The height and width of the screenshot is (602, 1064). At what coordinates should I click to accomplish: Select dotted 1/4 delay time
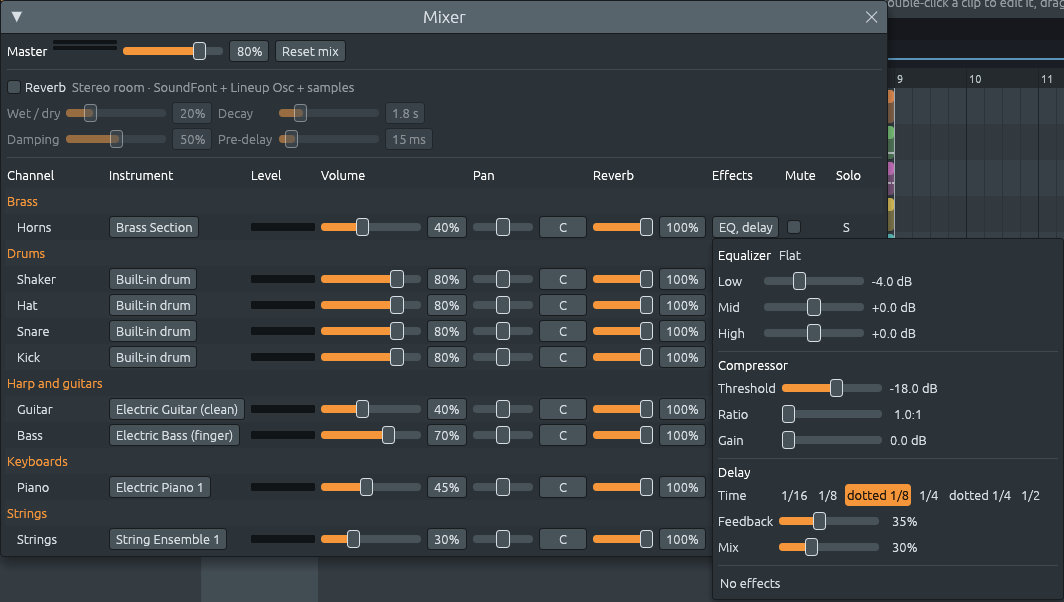coord(980,495)
